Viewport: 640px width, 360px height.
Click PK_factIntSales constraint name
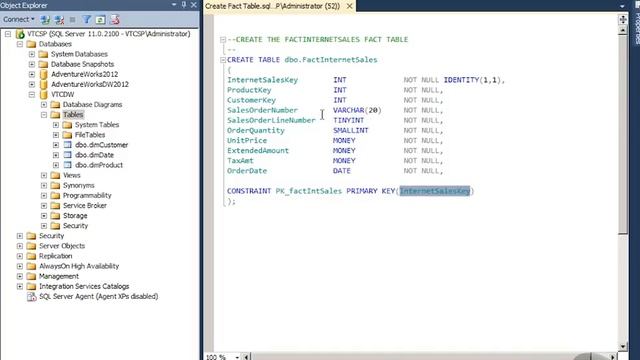pyautogui.click(x=309, y=191)
